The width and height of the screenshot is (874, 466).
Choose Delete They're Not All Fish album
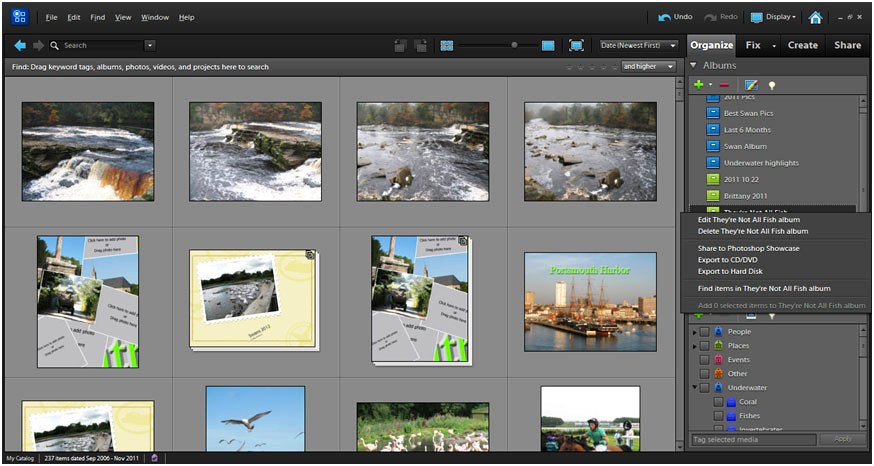(753, 231)
